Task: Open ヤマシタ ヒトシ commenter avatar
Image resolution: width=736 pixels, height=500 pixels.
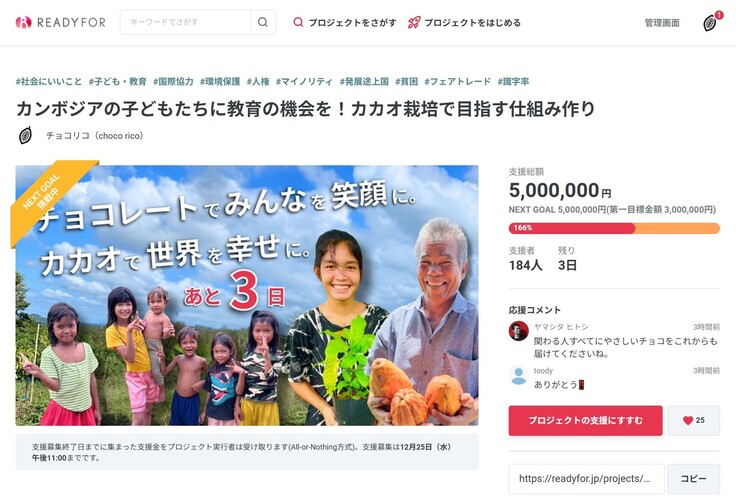Action: [519, 331]
